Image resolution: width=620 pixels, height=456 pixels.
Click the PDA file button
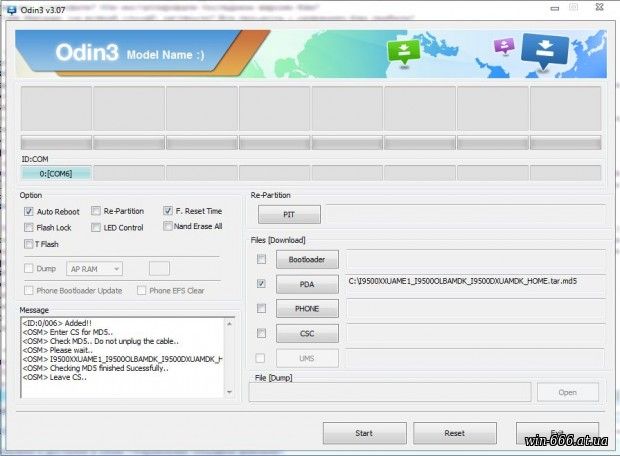pyautogui.click(x=307, y=284)
